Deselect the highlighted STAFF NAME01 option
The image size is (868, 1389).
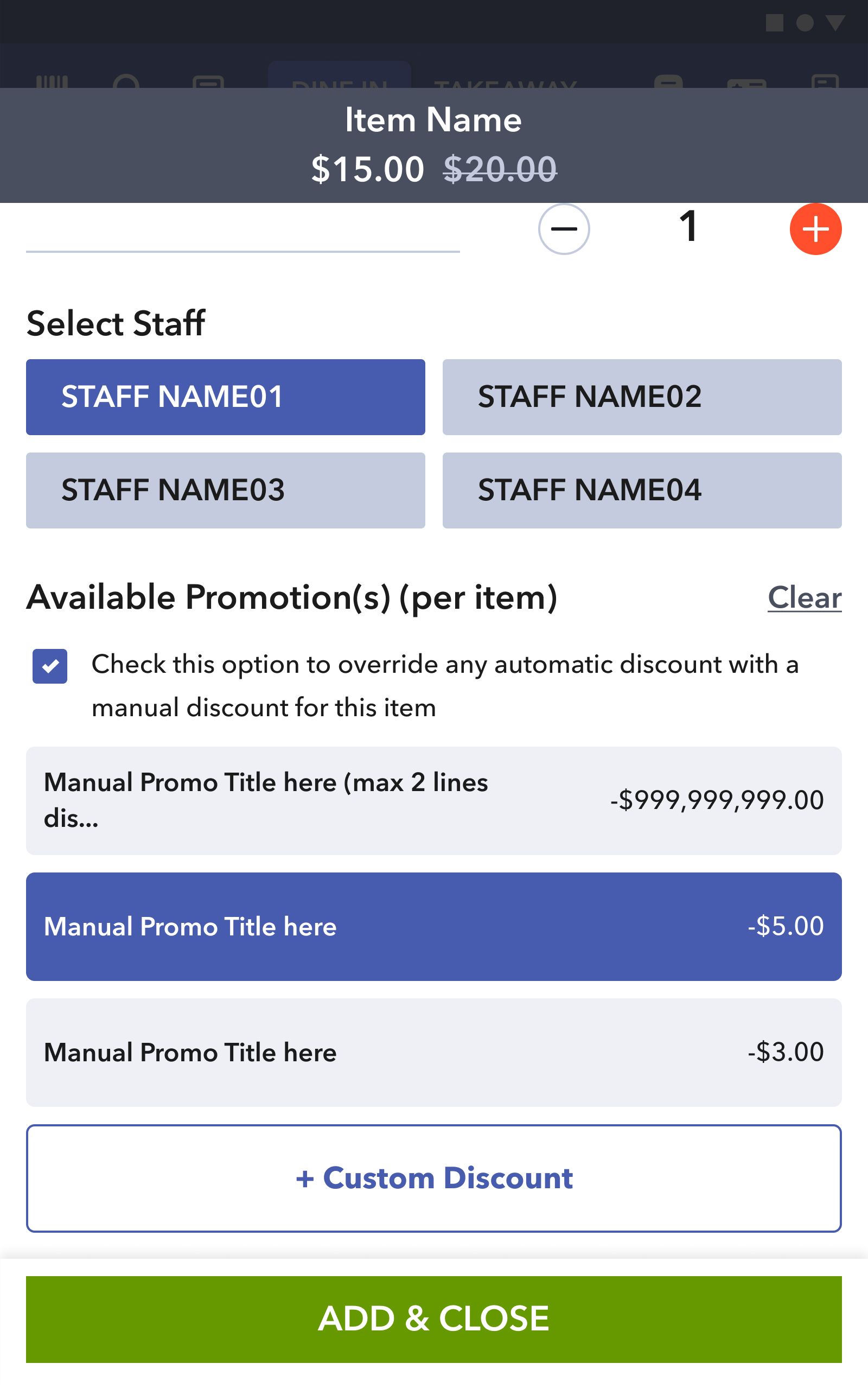[226, 397]
